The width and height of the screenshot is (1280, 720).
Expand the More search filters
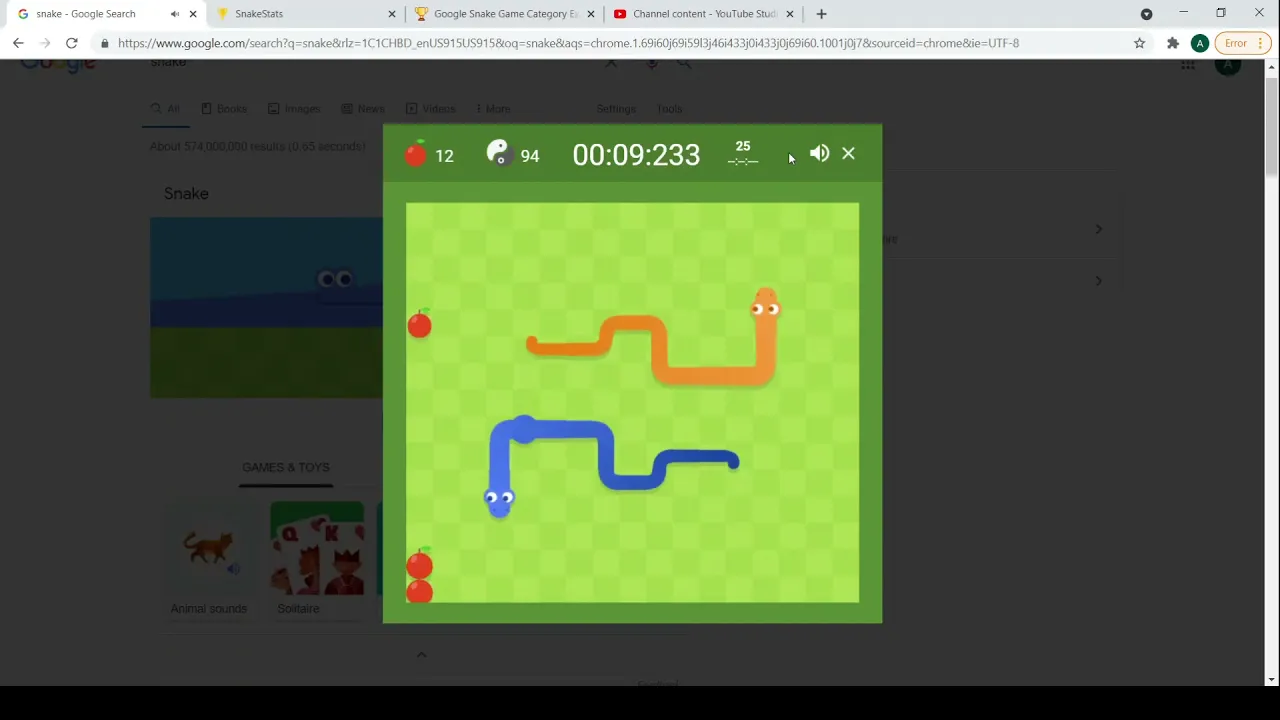493,109
